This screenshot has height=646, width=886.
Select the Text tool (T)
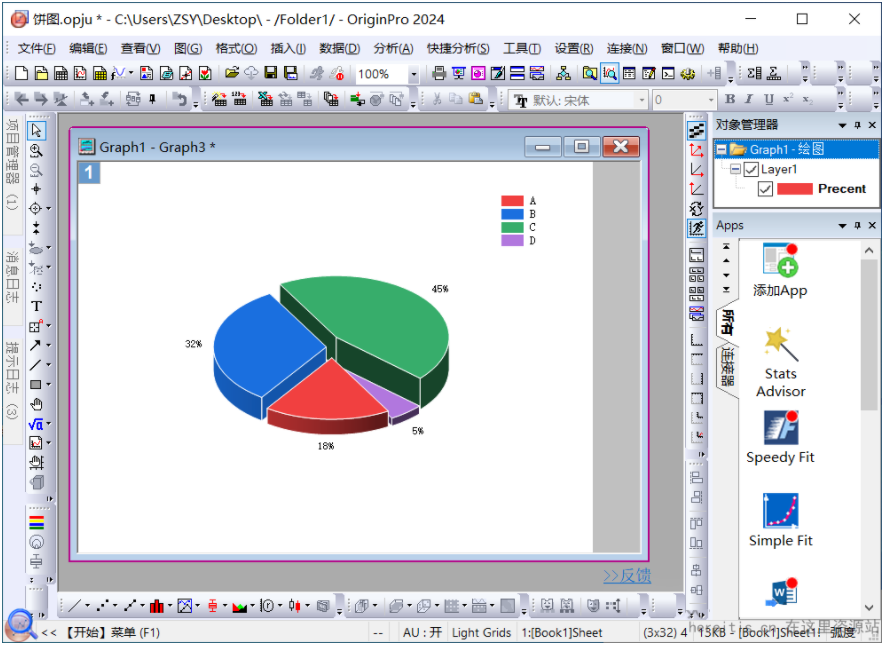pyautogui.click(x=36, y=306)
